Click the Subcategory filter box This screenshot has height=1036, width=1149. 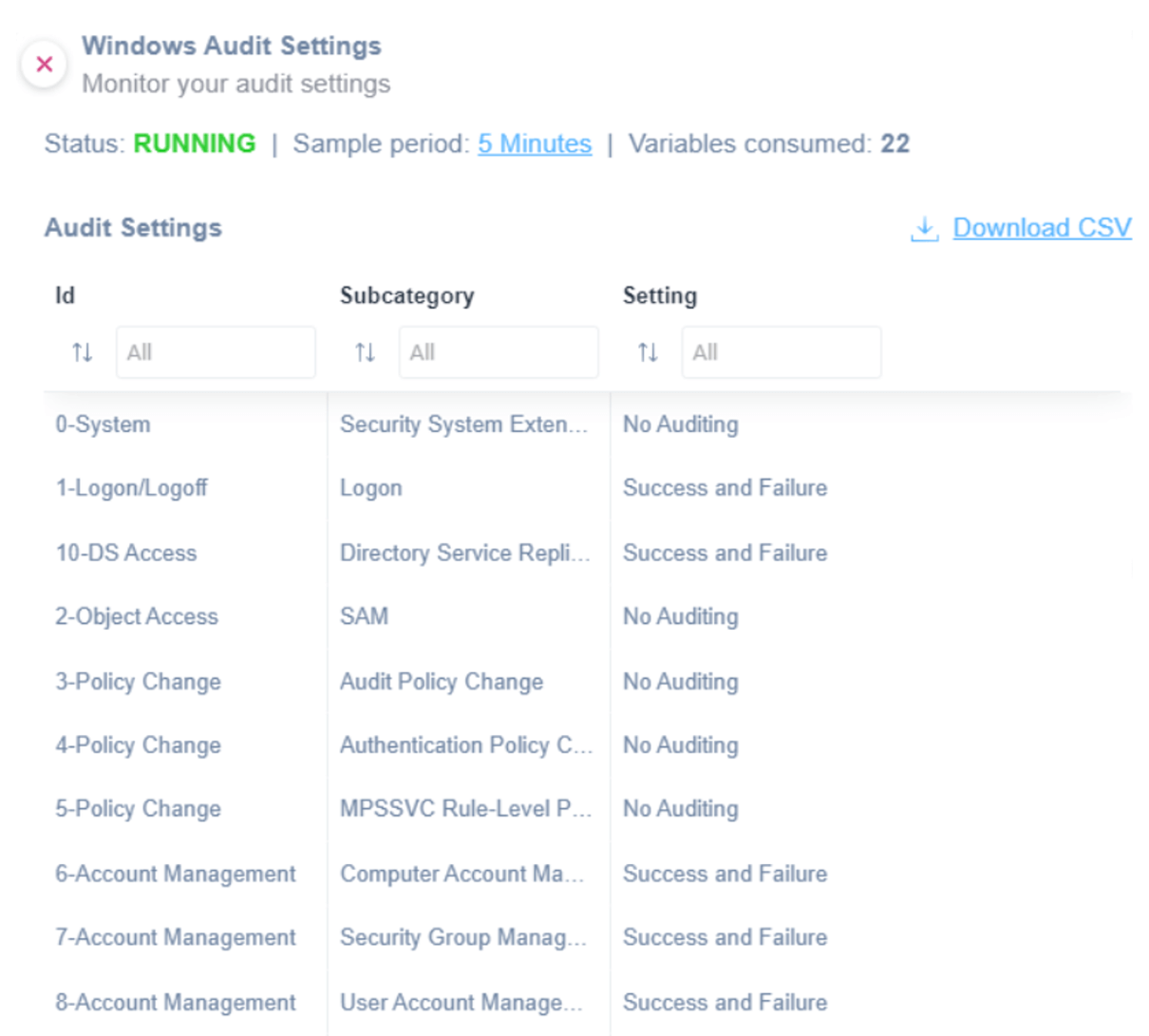point(499,351)
